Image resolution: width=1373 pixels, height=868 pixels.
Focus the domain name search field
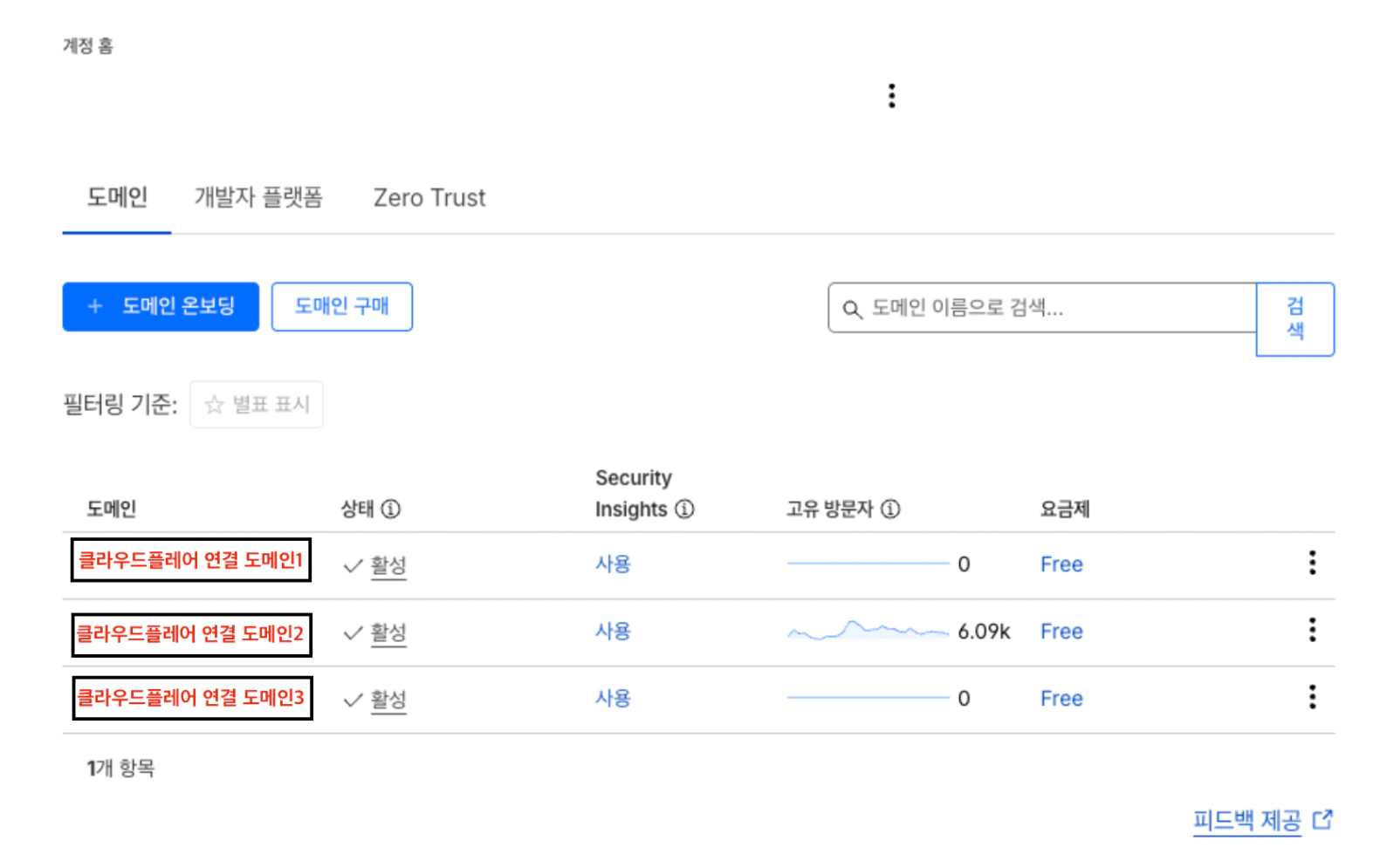(1047, 308)
